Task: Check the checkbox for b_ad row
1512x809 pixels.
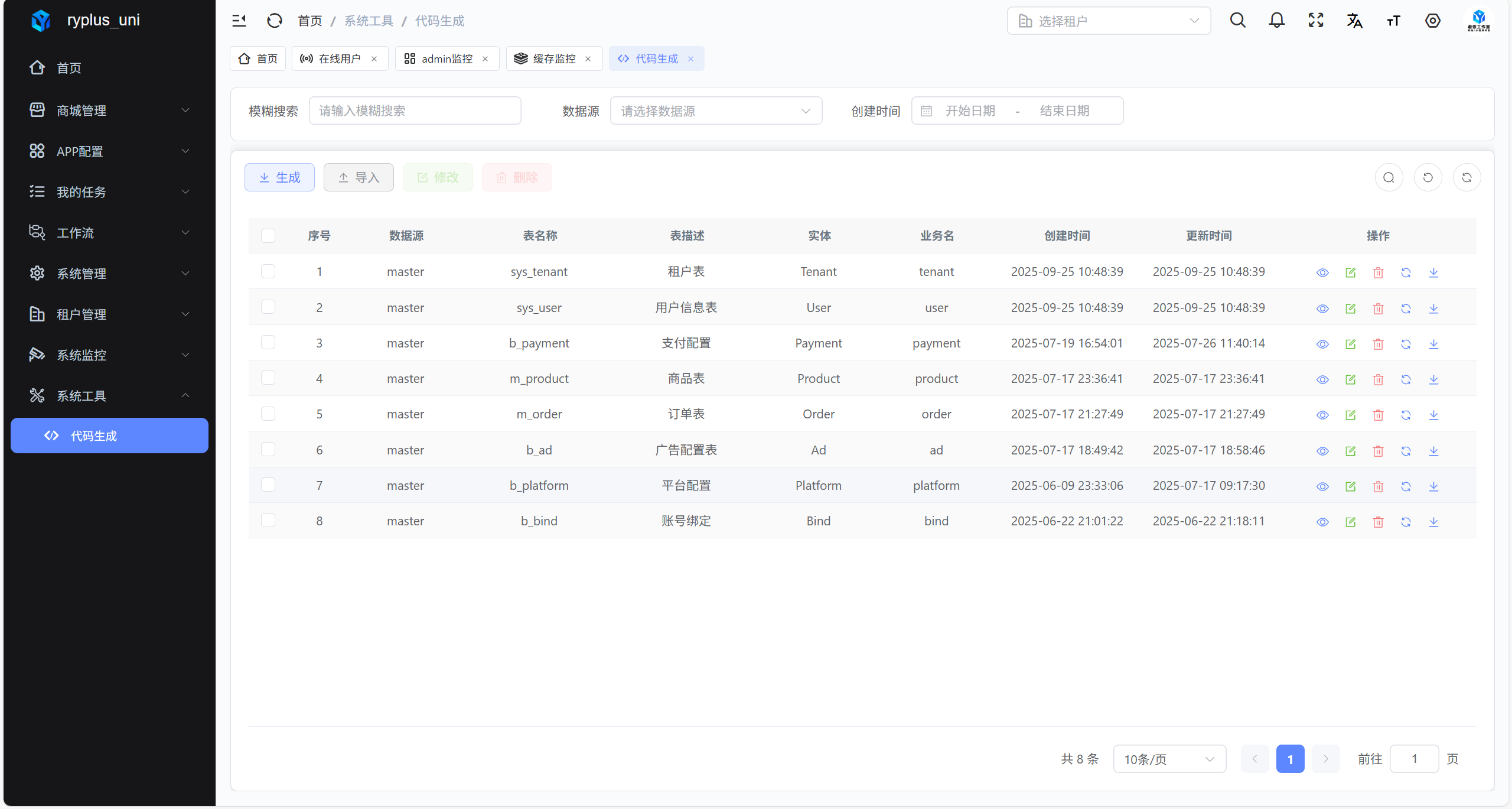Action: pos(268,450)
